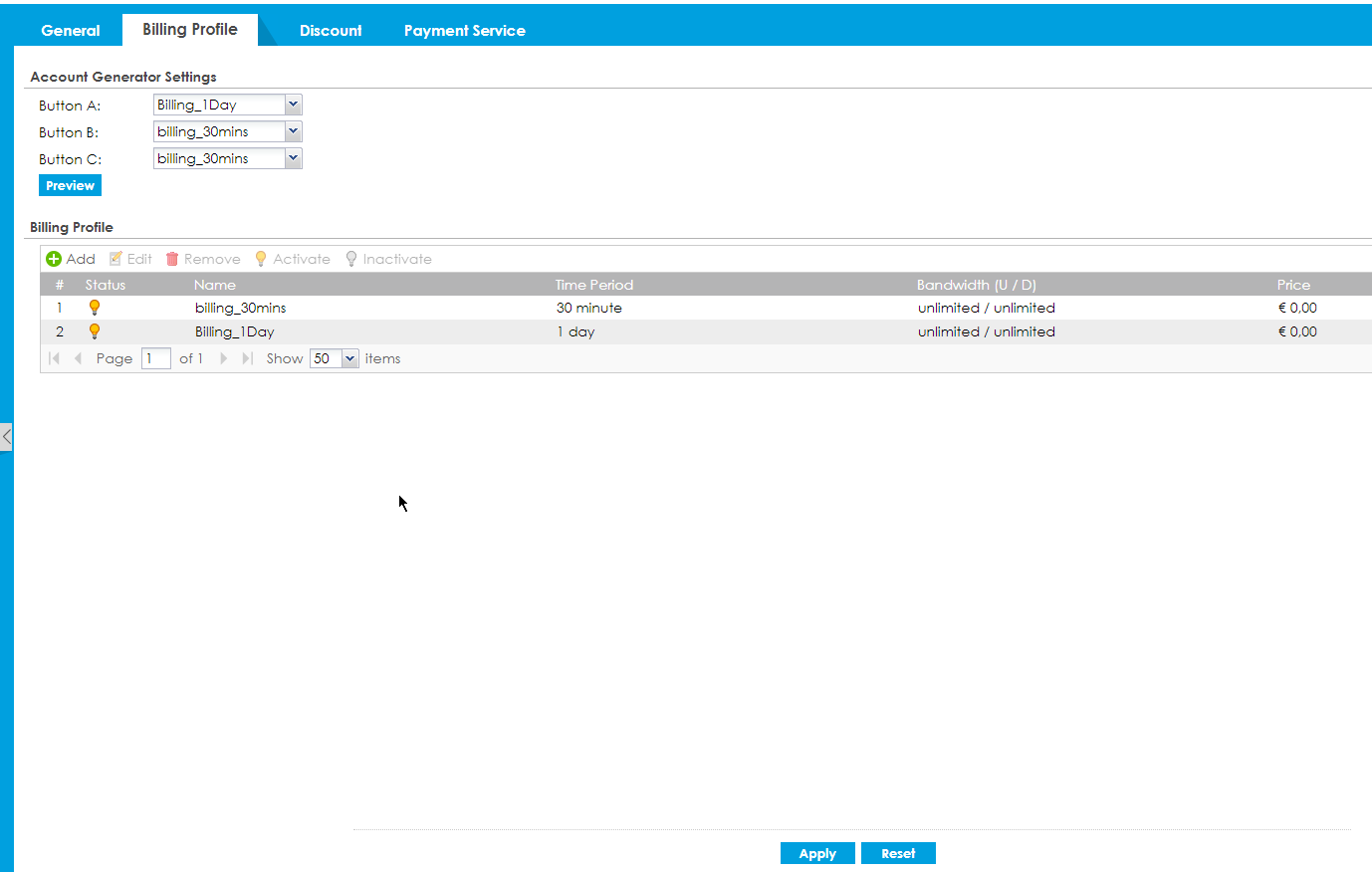Image resolution: width=1372 pixels, height=872 pixels.
Task: Collapse the left side panel arrow
Action: point(6,436)
